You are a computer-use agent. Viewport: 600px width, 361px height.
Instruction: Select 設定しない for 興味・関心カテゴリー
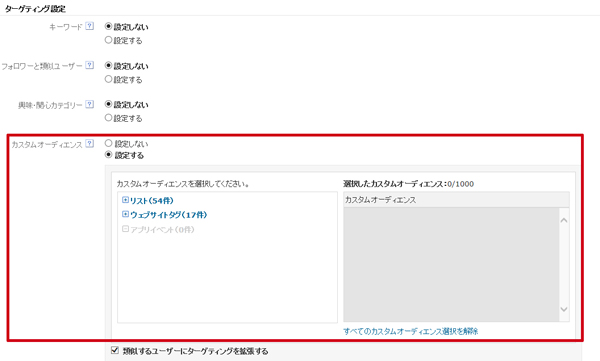108,104
